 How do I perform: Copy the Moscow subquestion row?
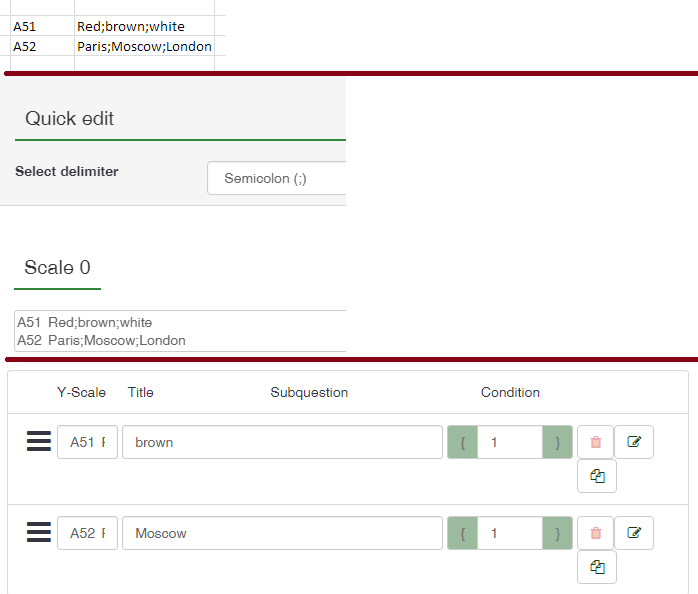597,567
